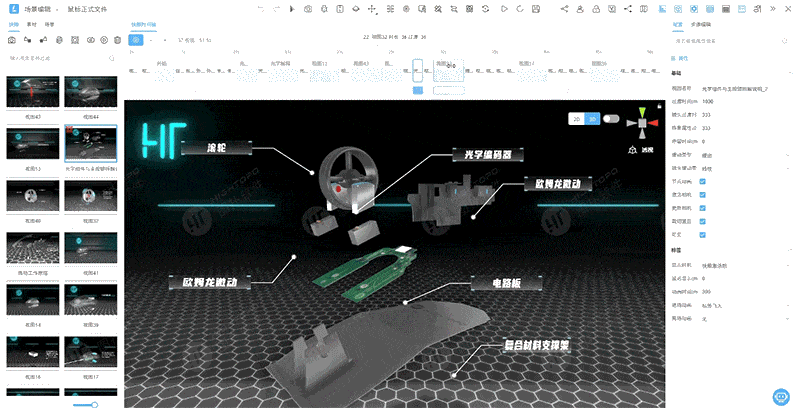Click the 滚轮 label in 3D view
This screenshot has width=800, height=408.
coord(216,148)
